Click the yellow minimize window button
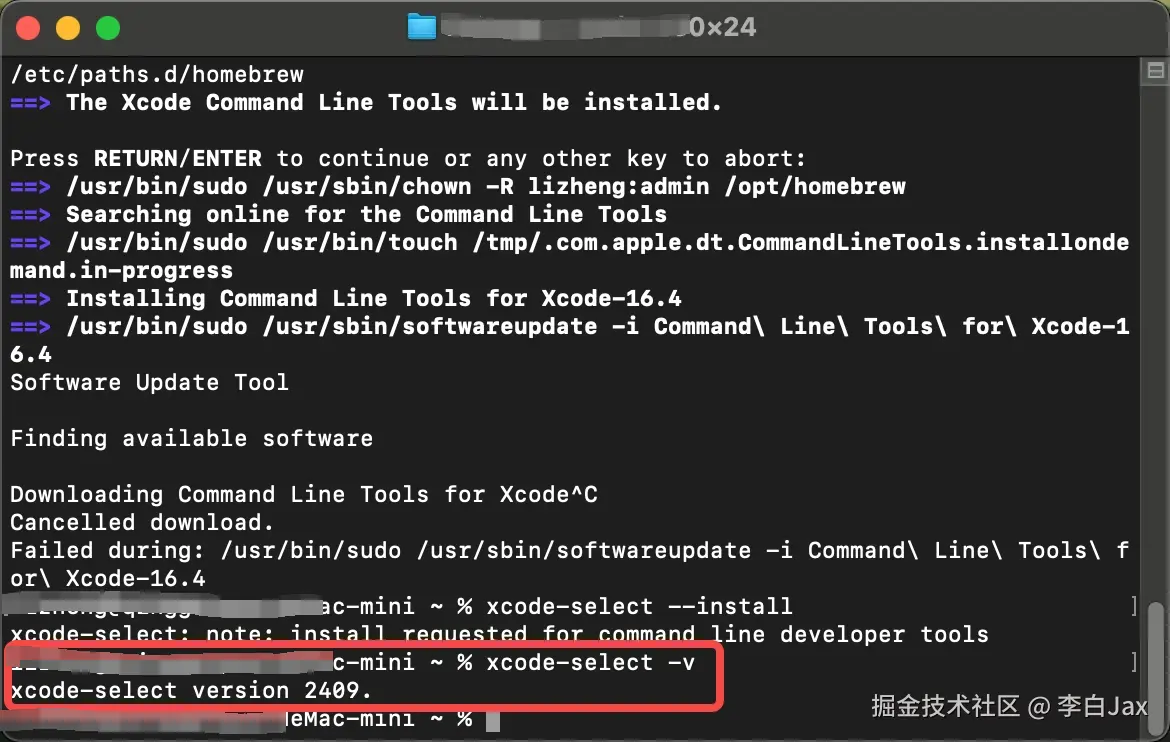Viewport: 1170px width, 742px height. [x=68, y=28]
